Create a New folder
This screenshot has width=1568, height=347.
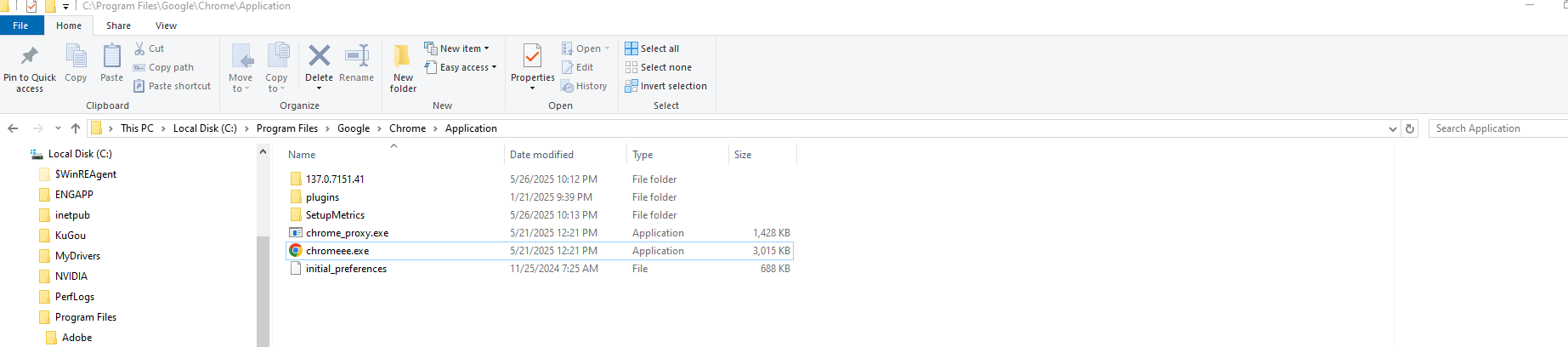(403, 68)
